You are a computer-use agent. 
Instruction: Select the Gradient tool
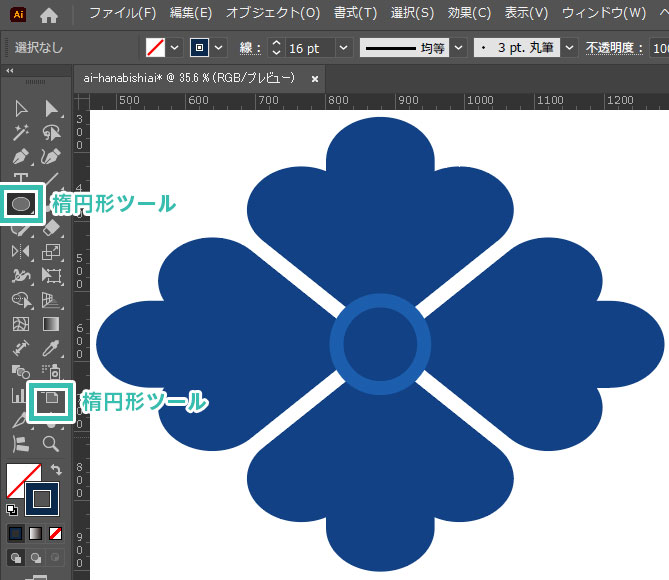click(x=52, y=323)
